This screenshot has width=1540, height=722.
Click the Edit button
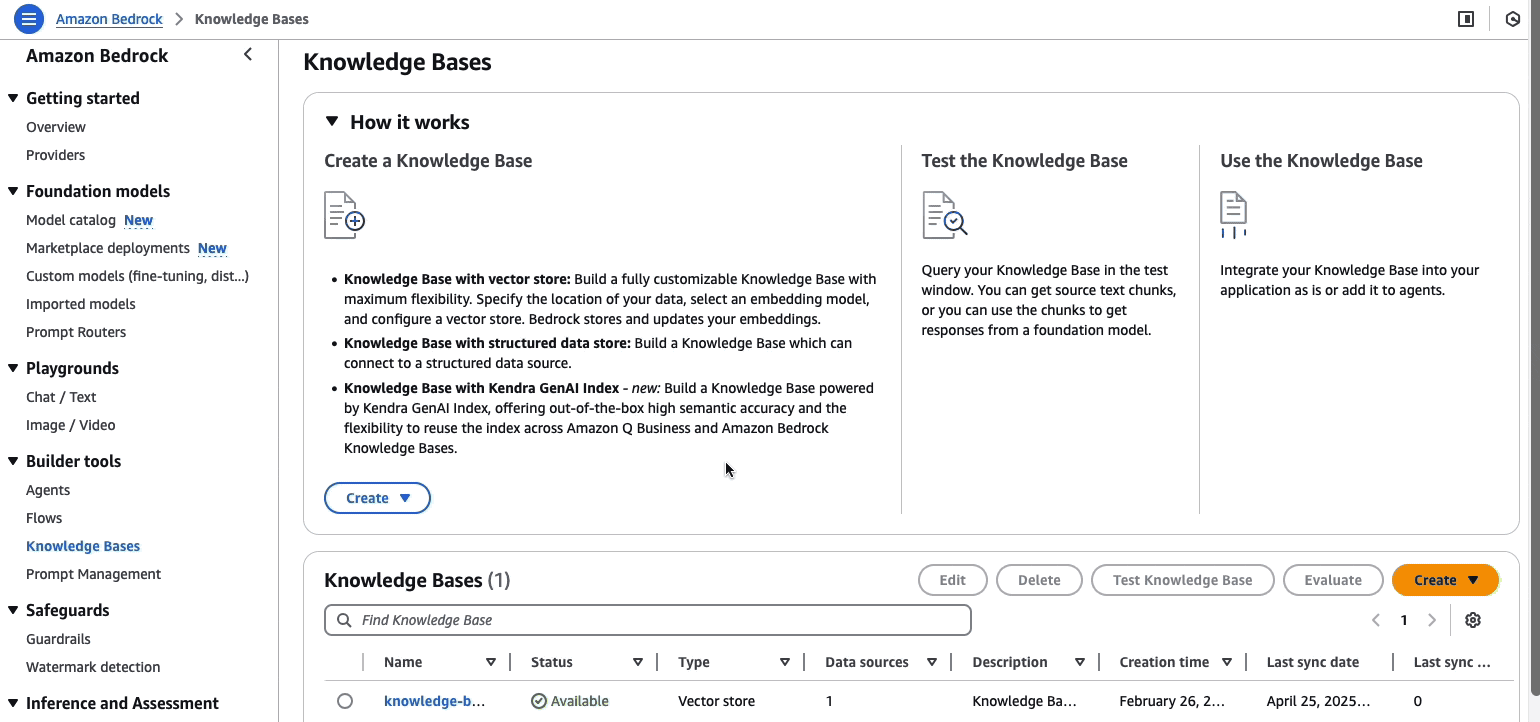pos(952,580)
